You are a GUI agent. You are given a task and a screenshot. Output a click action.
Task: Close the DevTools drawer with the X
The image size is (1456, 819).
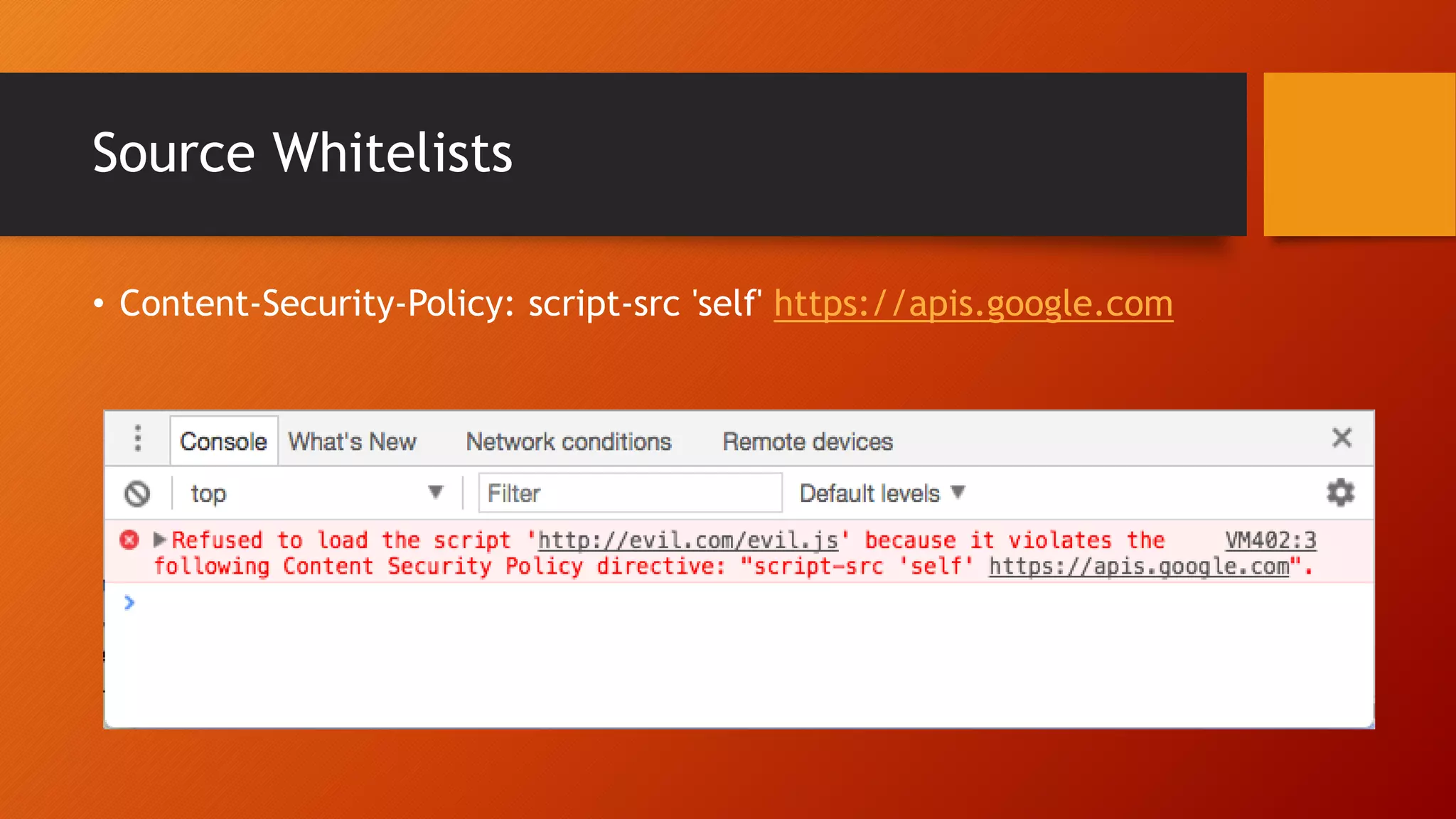coord(1342,438)
